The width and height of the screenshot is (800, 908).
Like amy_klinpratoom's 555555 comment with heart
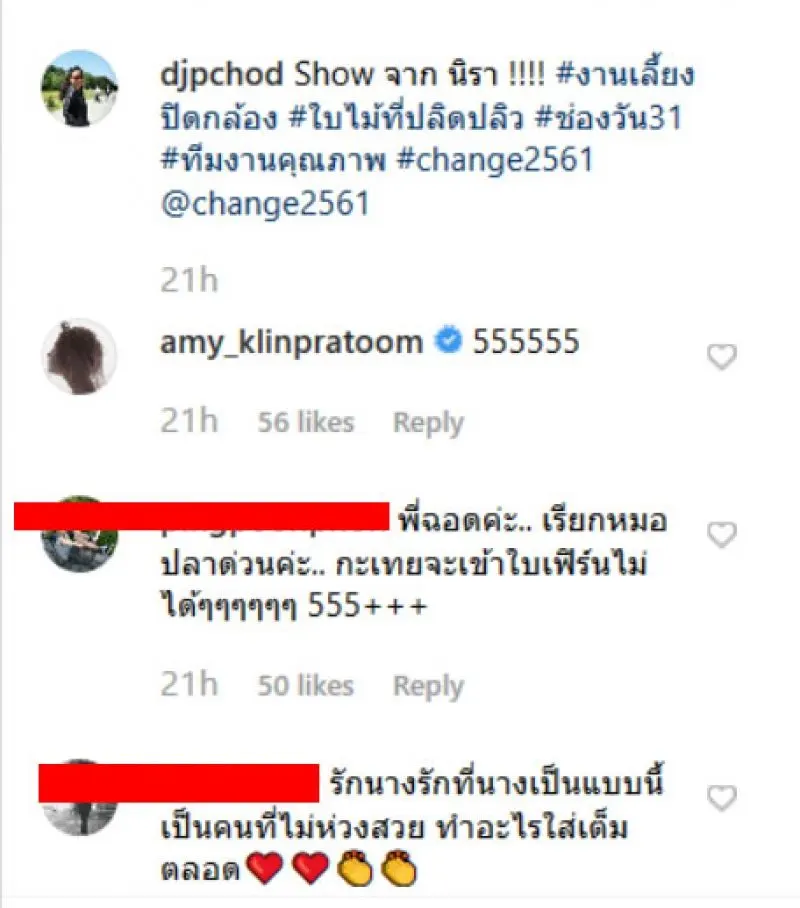[722, 356]
